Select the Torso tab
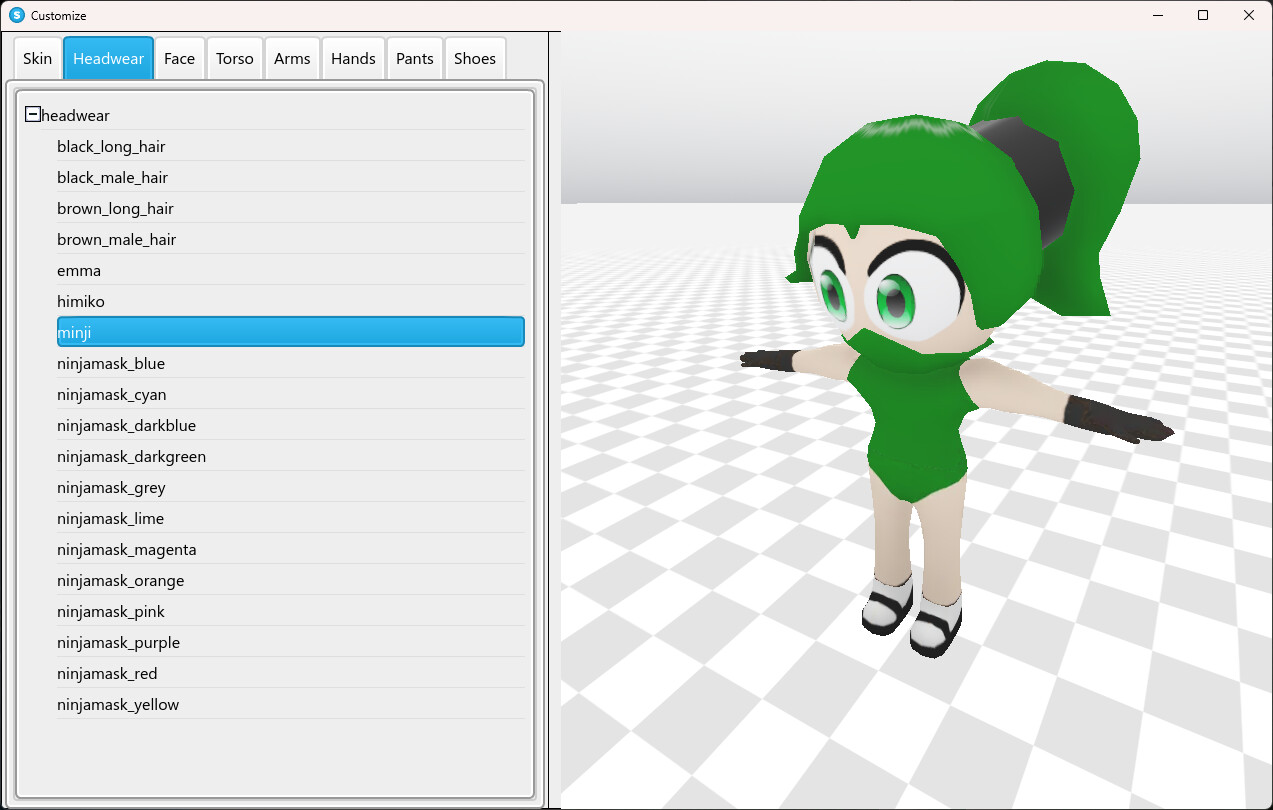 (234, 58)
